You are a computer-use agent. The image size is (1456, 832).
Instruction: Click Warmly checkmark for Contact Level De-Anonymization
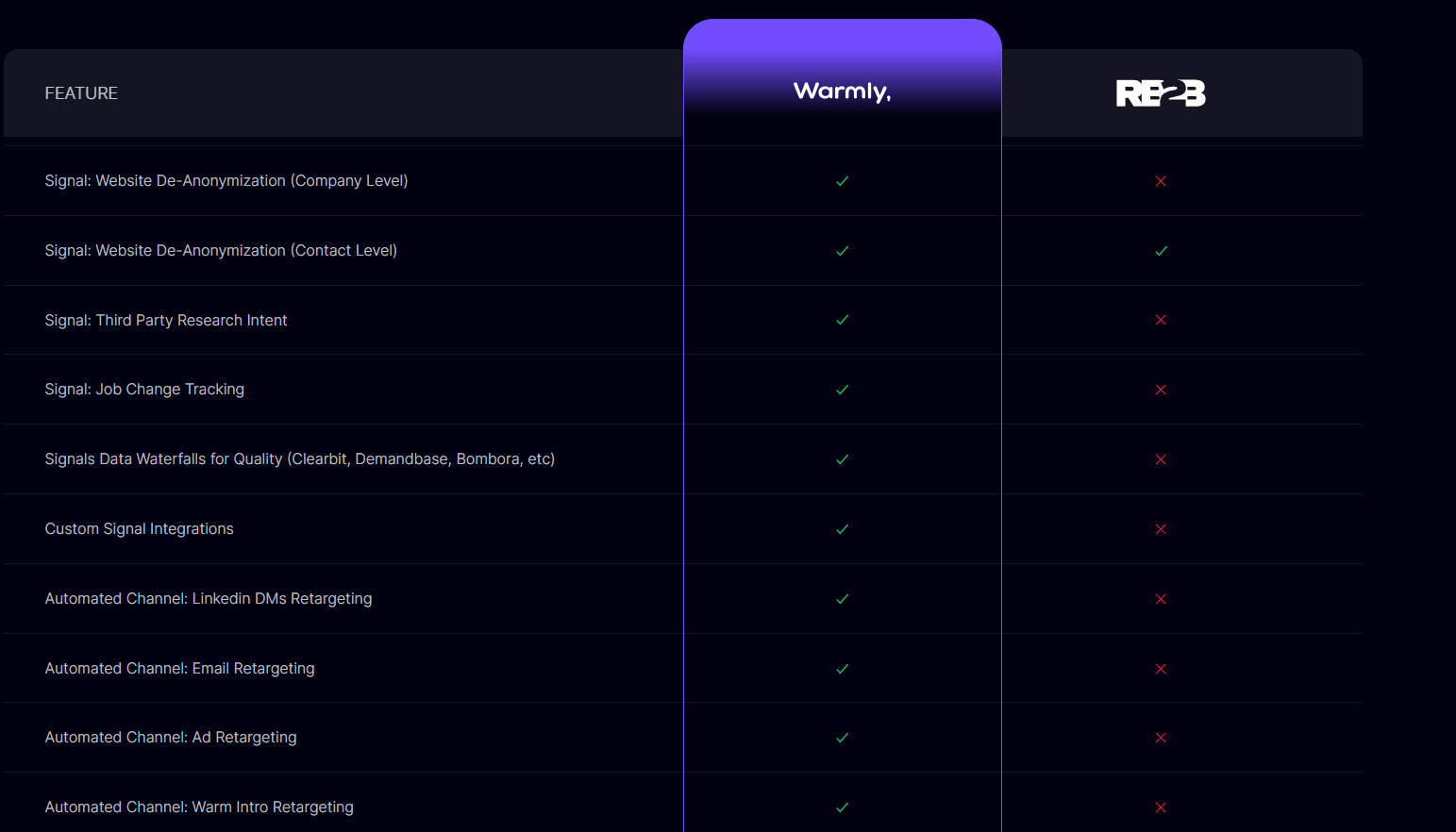click(843, 251)
